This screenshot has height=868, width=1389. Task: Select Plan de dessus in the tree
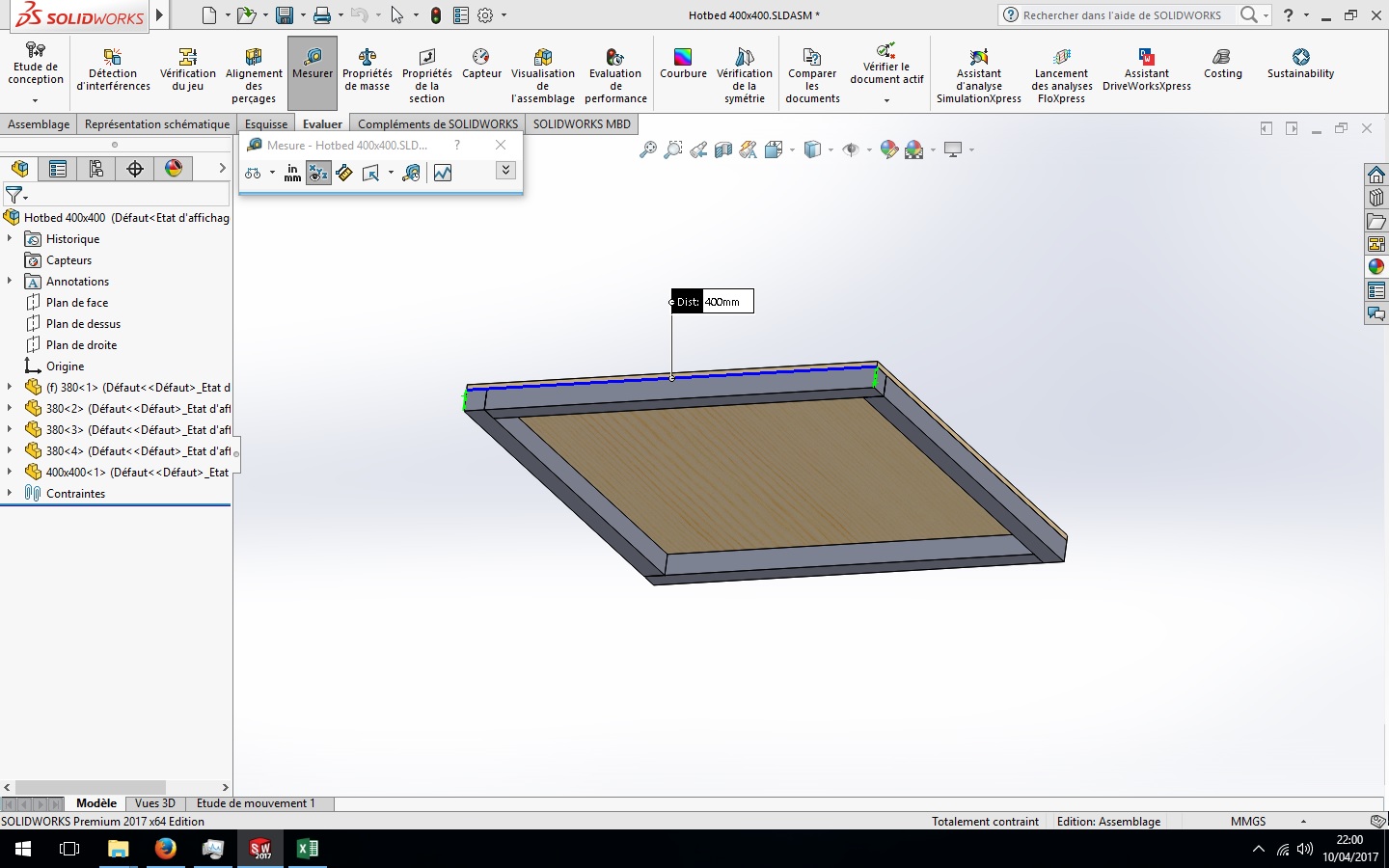pyautogui.click(x=83, y=324)
